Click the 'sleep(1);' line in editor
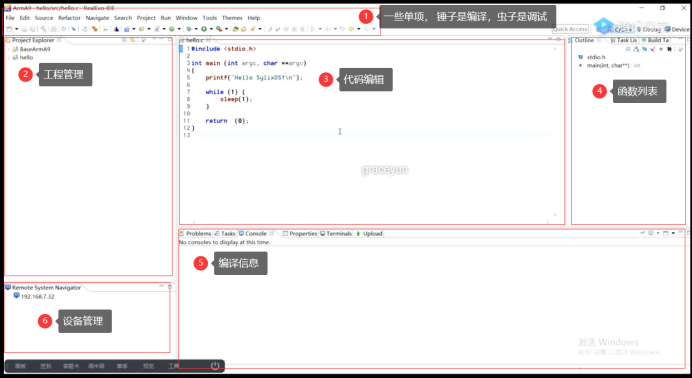The height and width of the screenshot is (378, 692). [x=236, y=99]
